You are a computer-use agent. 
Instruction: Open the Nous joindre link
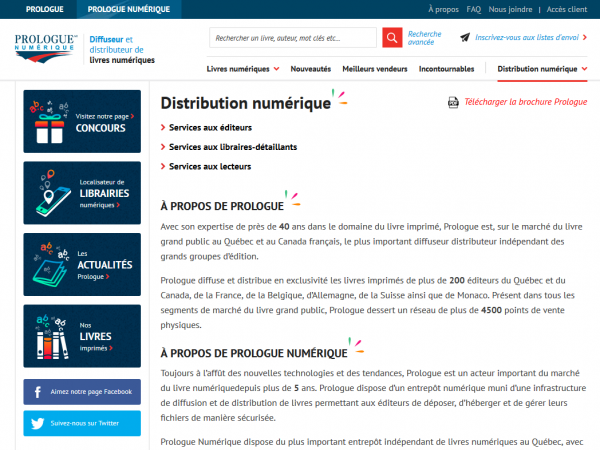(x=510, y=10)
